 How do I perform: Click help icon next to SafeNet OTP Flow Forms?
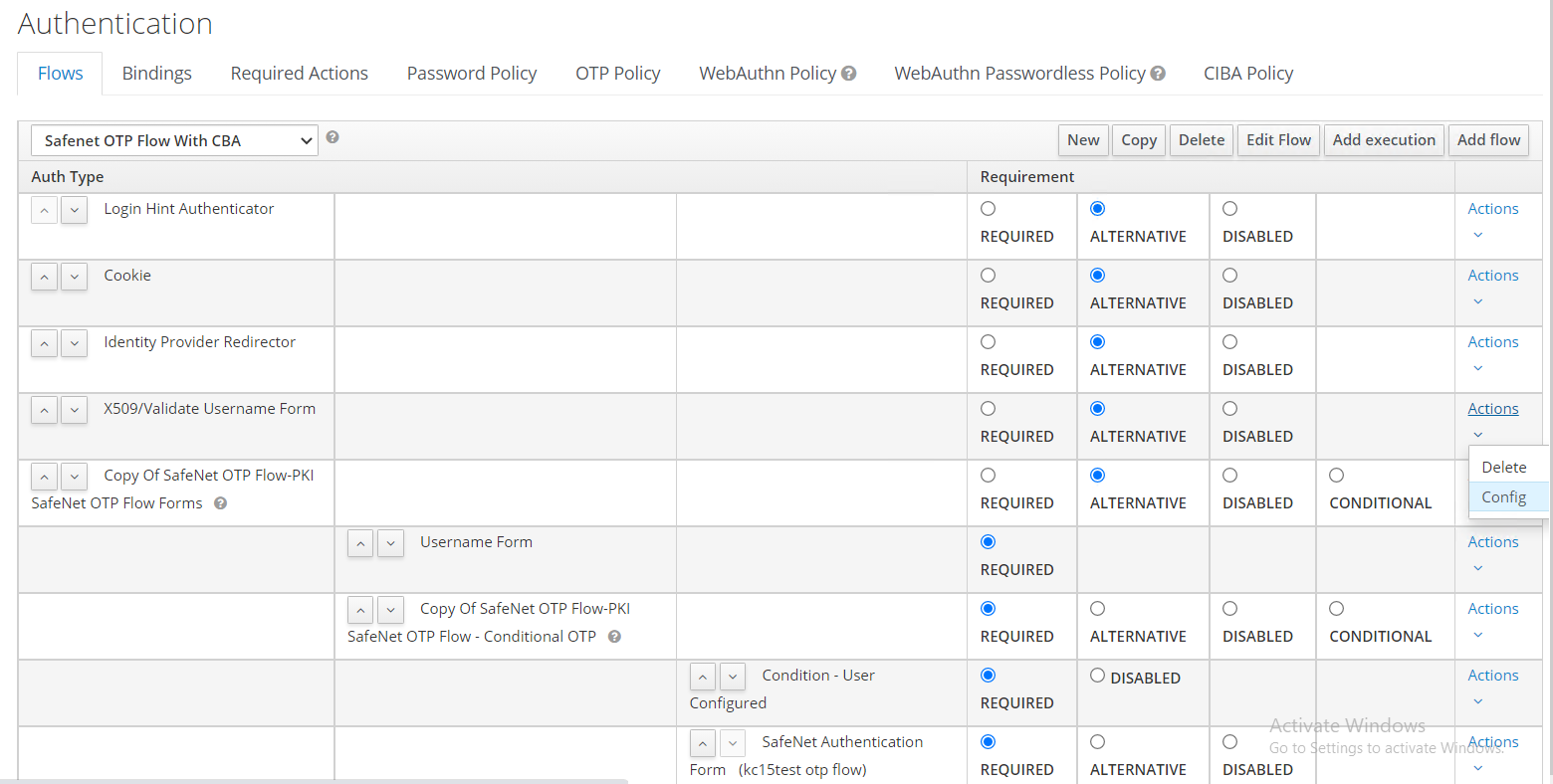click(221, 503)
